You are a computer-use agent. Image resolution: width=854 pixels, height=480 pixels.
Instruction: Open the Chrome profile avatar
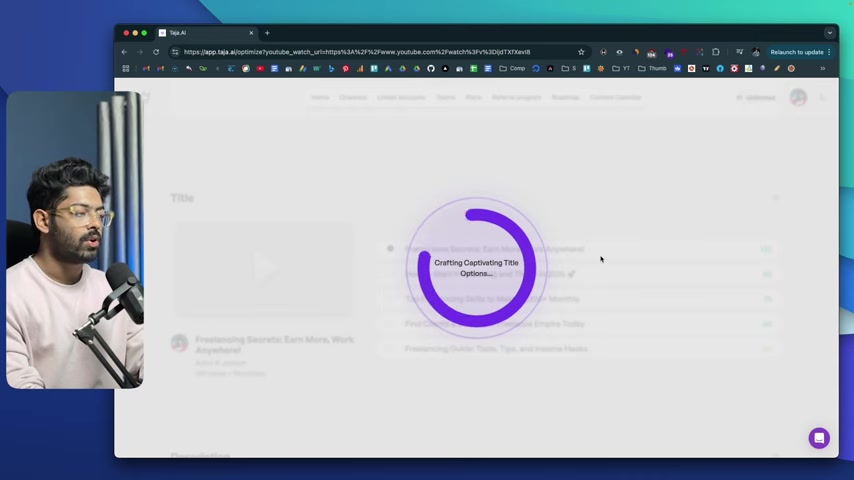pyautogui.click(x=756, y=52)
